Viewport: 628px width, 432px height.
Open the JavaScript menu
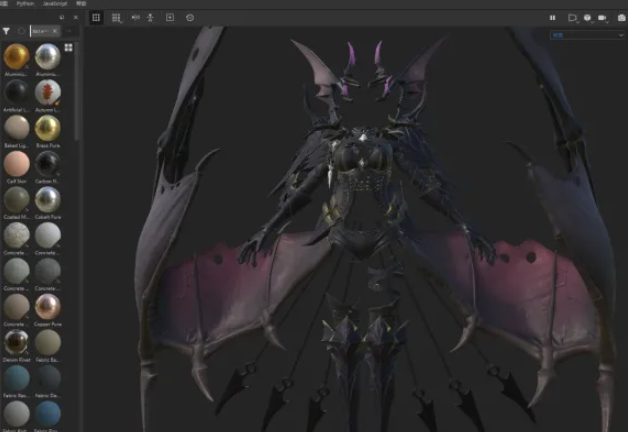click(x=55, y=4)
